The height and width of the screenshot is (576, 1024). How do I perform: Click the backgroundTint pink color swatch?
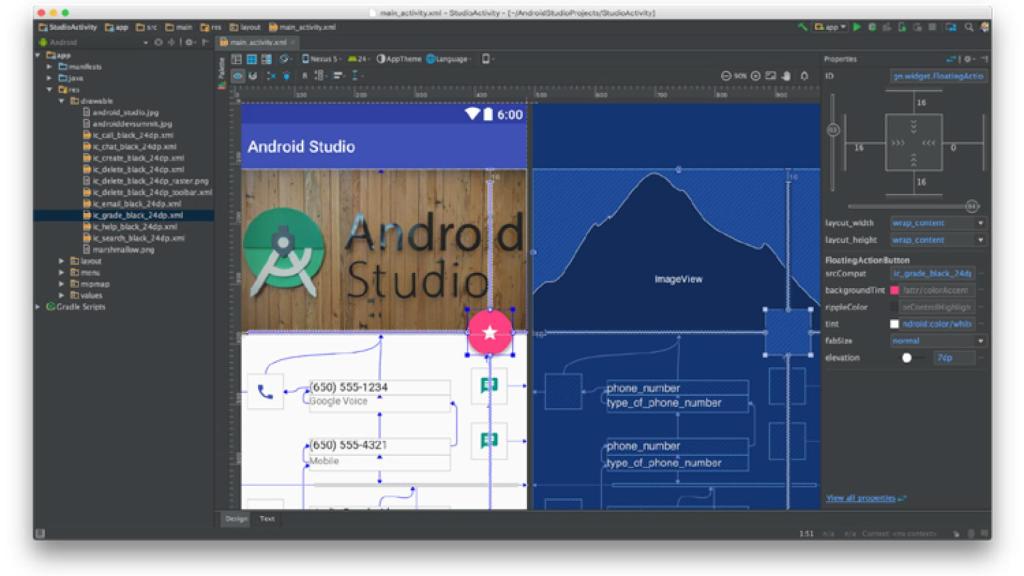tap(893, 290)
